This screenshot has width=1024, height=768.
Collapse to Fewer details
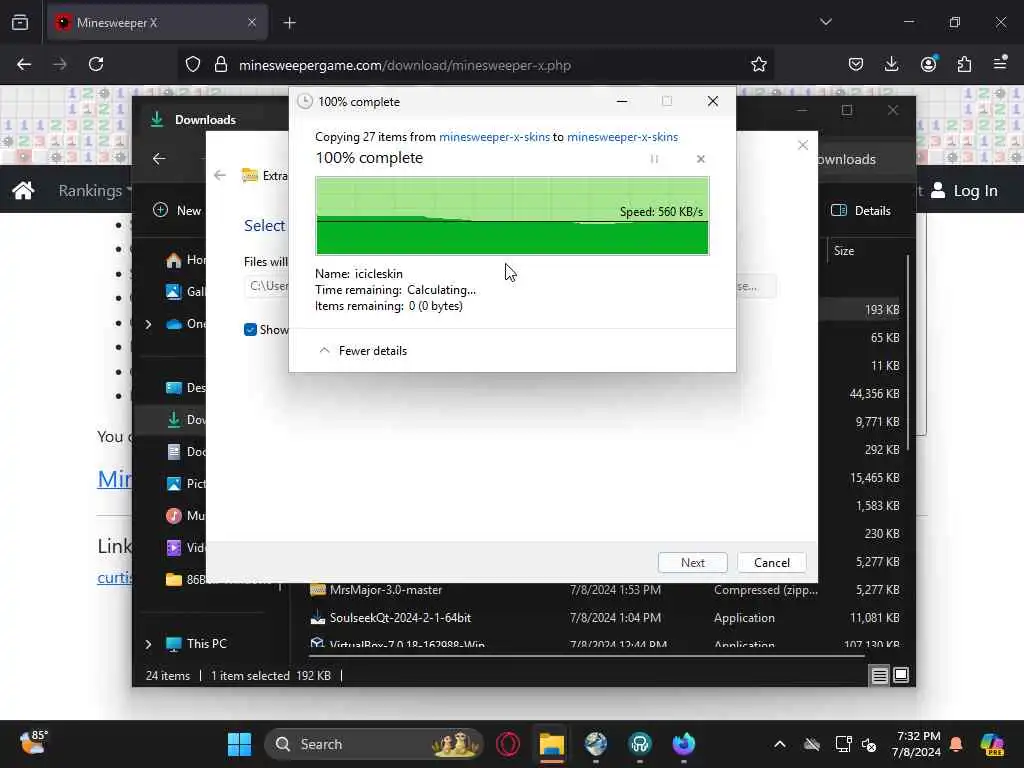tap(362, 351)
